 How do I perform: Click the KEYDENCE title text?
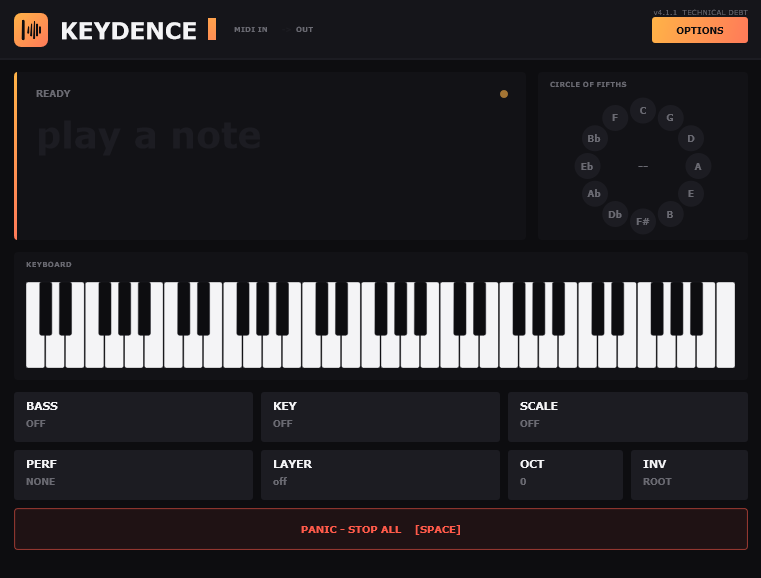pos(129,31)
